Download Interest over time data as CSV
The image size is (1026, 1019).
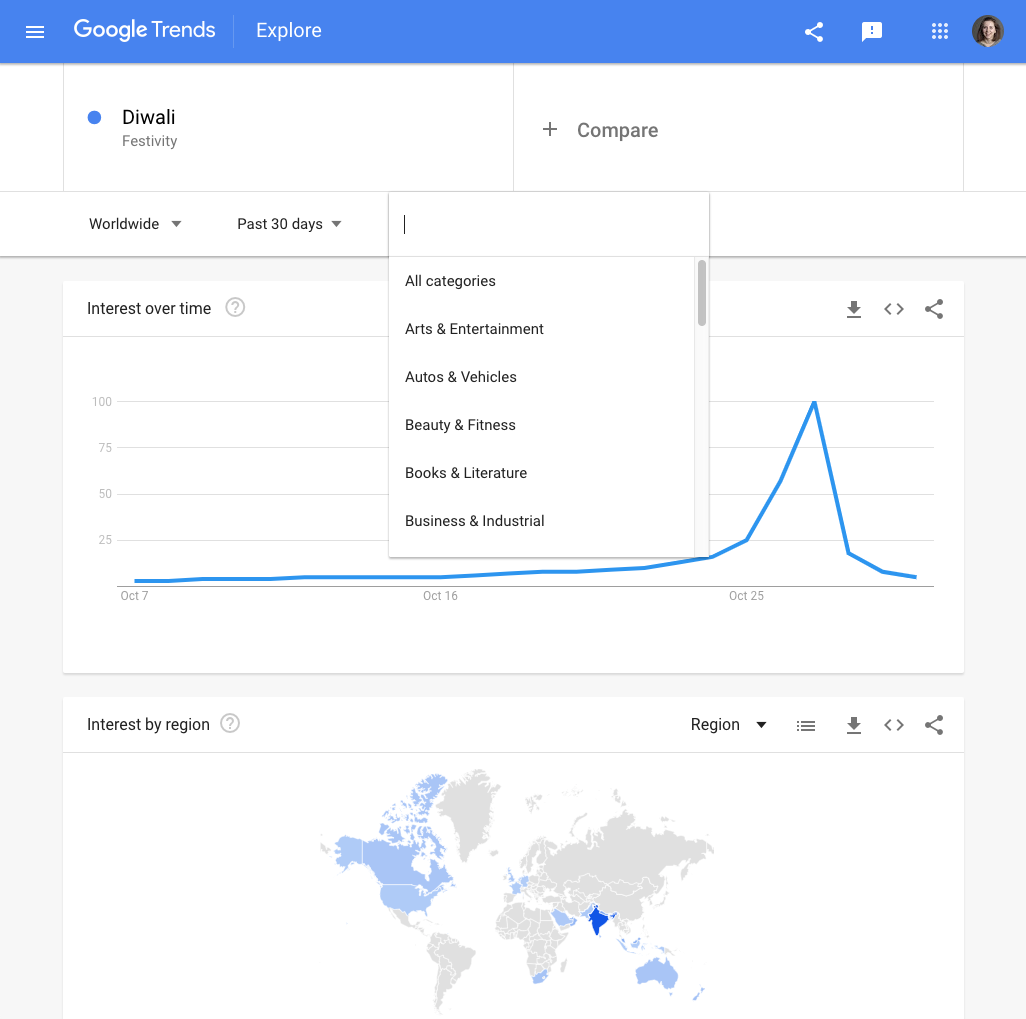(x=853, y=309)
